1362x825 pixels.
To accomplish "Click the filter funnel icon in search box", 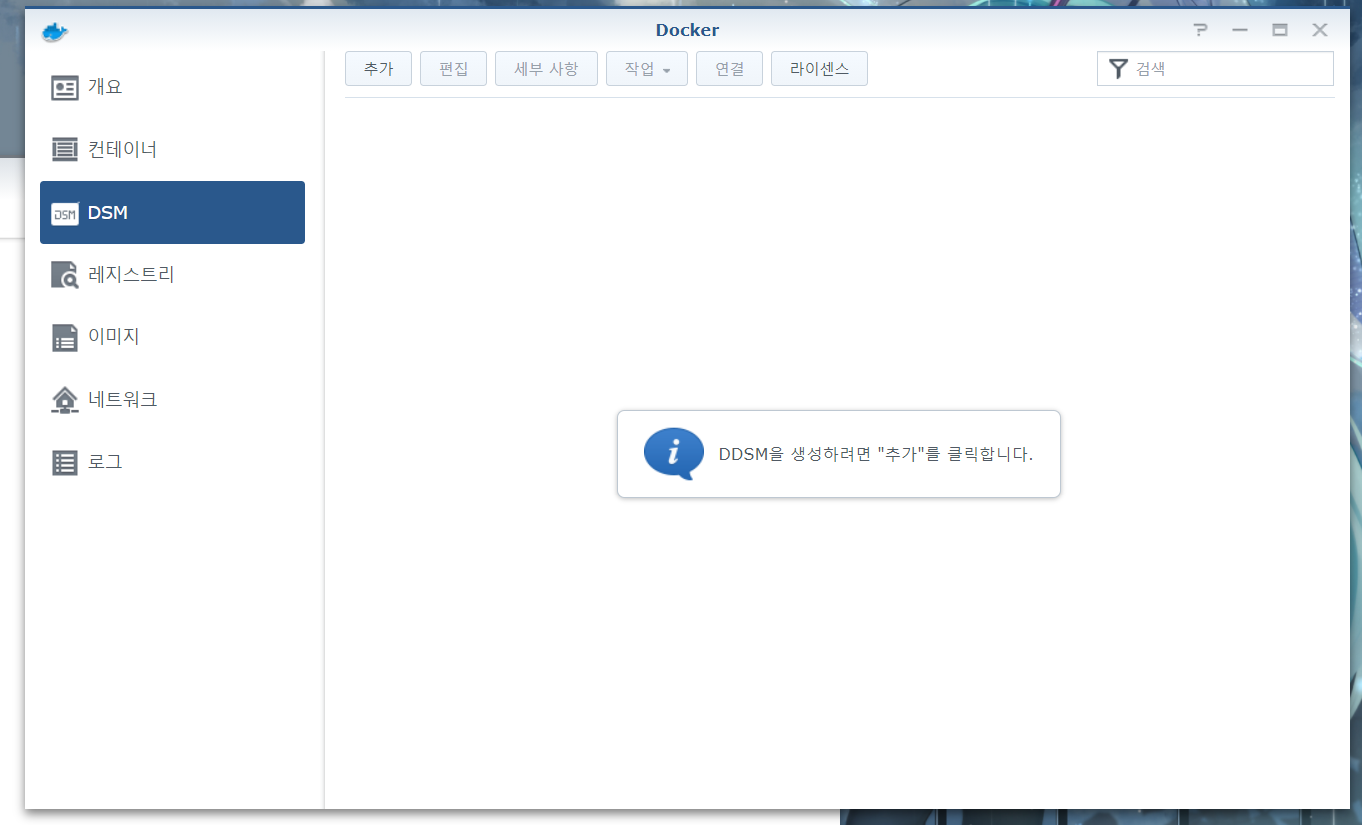I will (x=1119, y=69).
